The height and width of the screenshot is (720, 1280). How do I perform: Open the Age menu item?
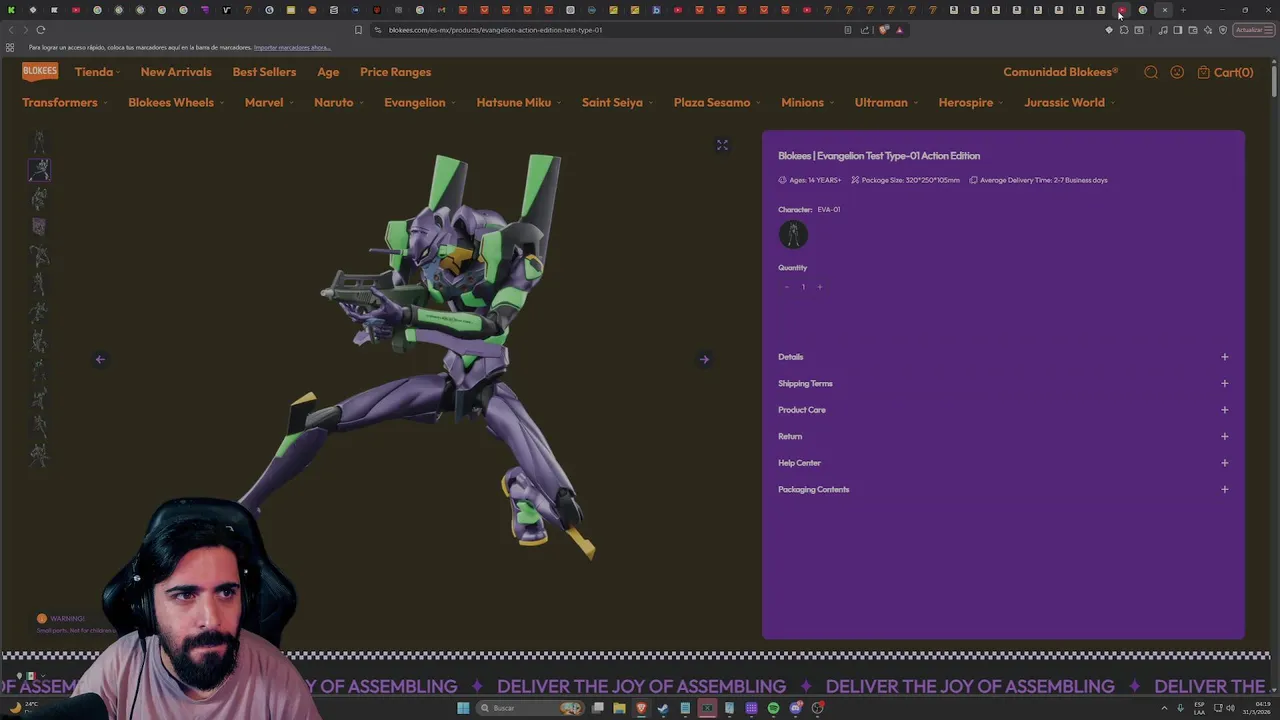tap(328, 72)
